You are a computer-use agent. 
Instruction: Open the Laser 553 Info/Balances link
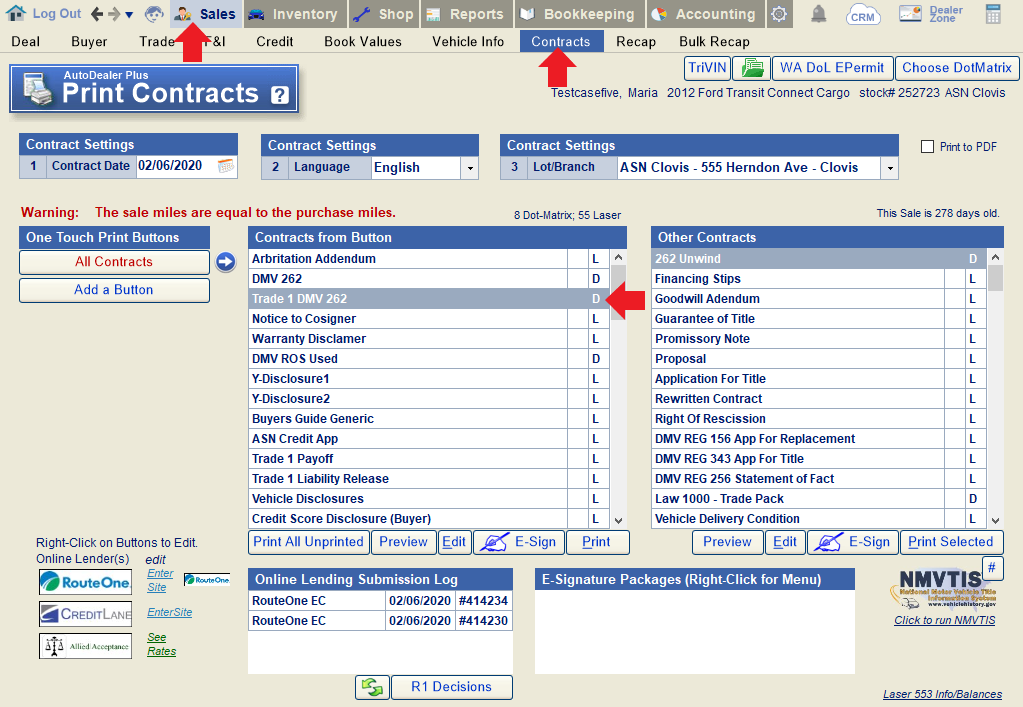point(942,695)
